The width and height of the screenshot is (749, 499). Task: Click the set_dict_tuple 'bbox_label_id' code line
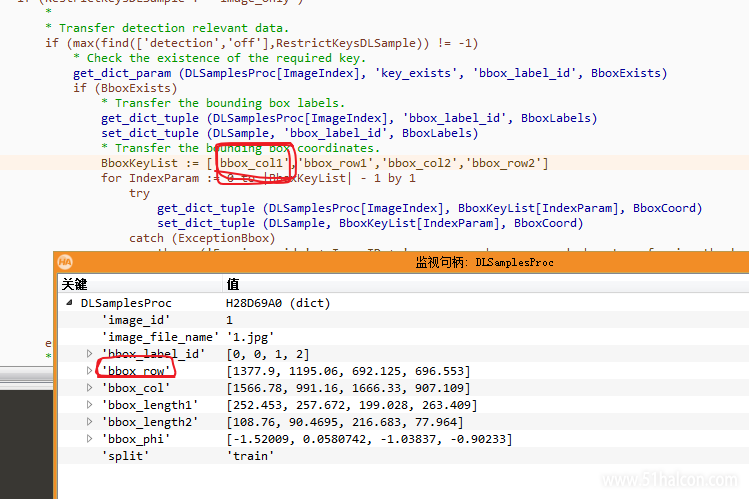289,133
